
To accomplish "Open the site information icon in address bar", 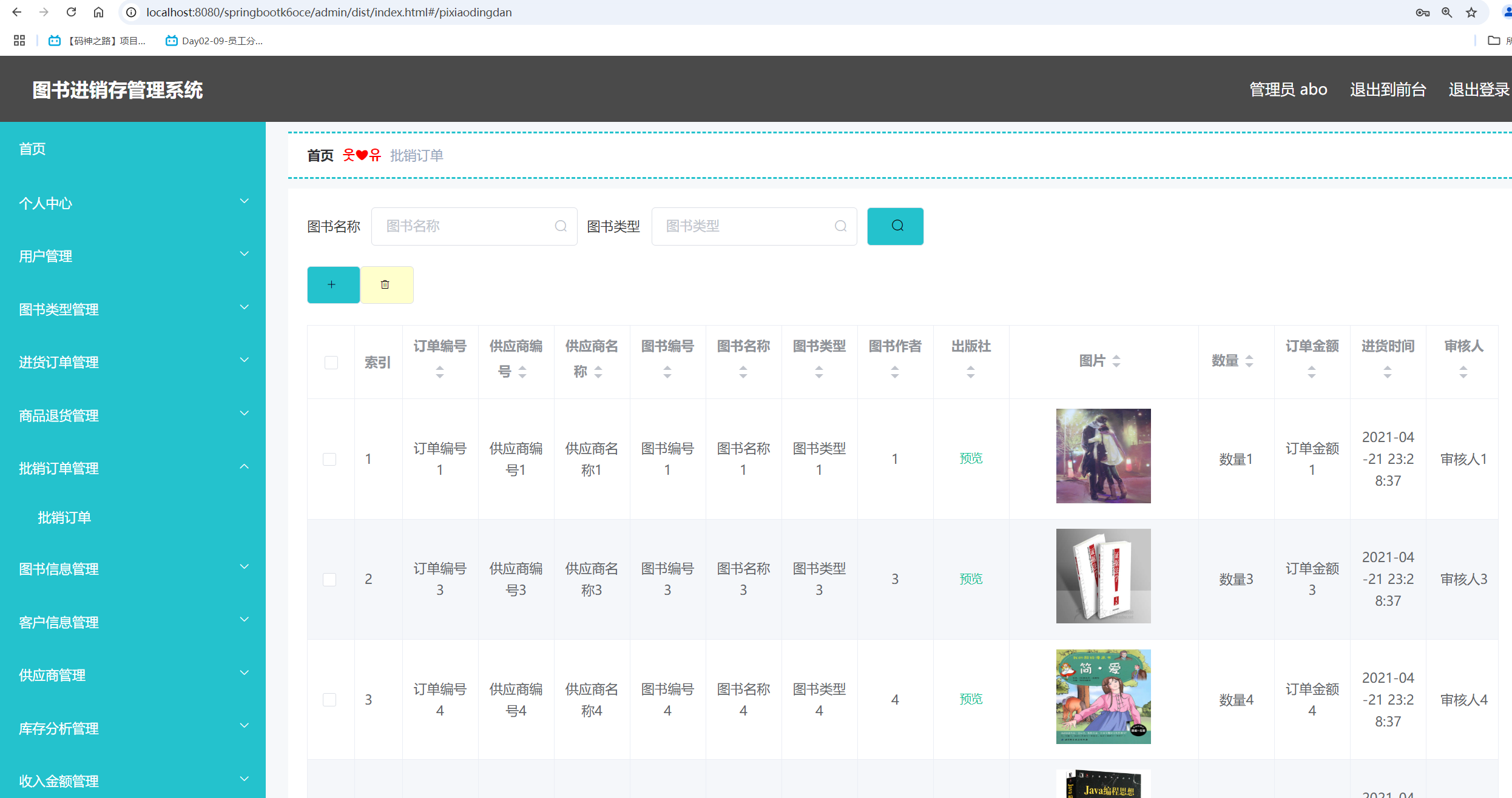I will (131, 12).
